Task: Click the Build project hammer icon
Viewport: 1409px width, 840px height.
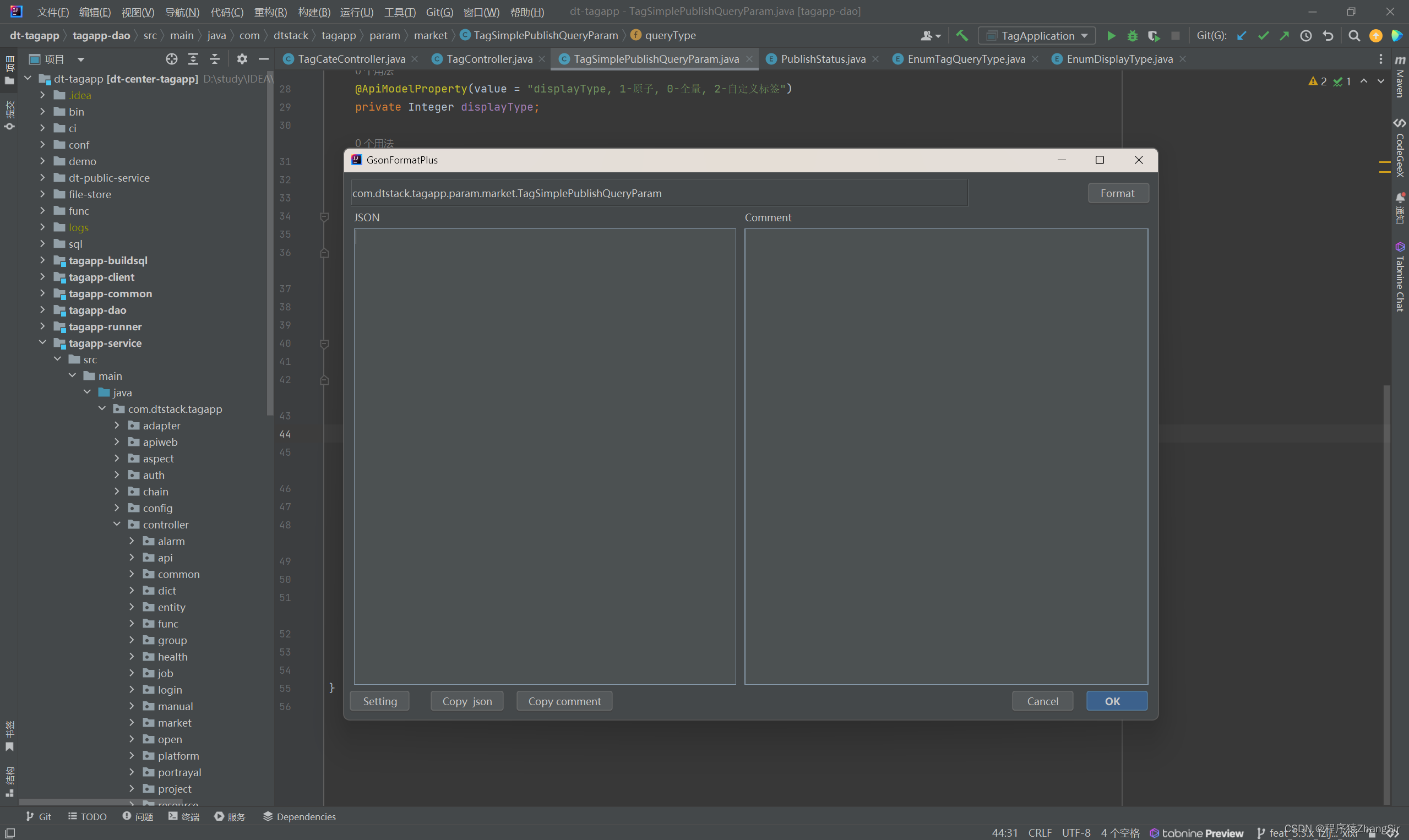Action: click(962, 36)
